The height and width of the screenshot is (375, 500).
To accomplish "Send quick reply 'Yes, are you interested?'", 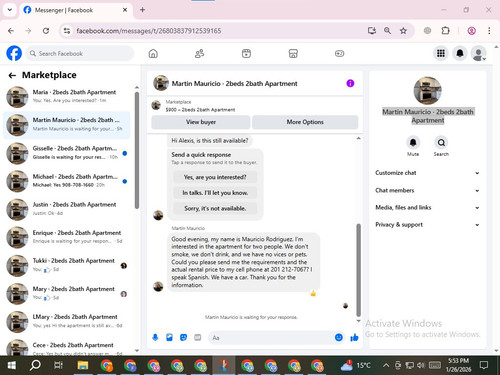I will (215, 177).
